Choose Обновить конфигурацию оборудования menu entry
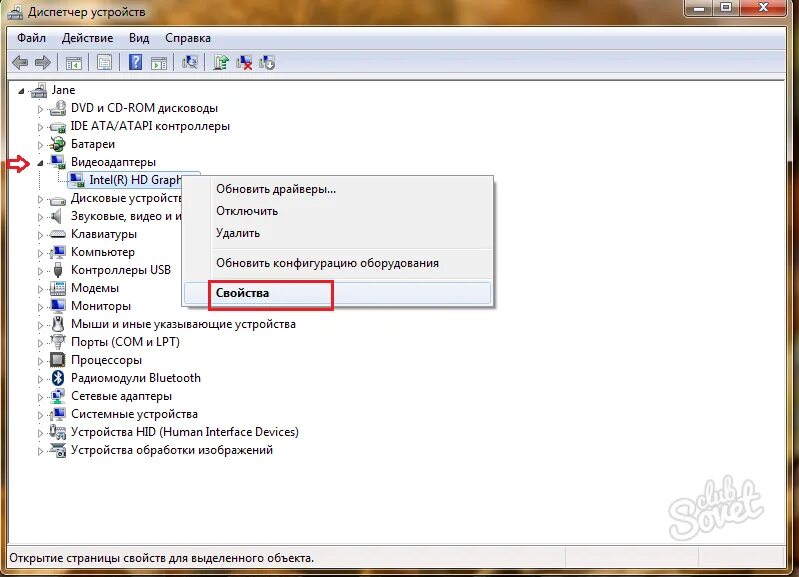 pyautogui.click(x=337, y=263)
